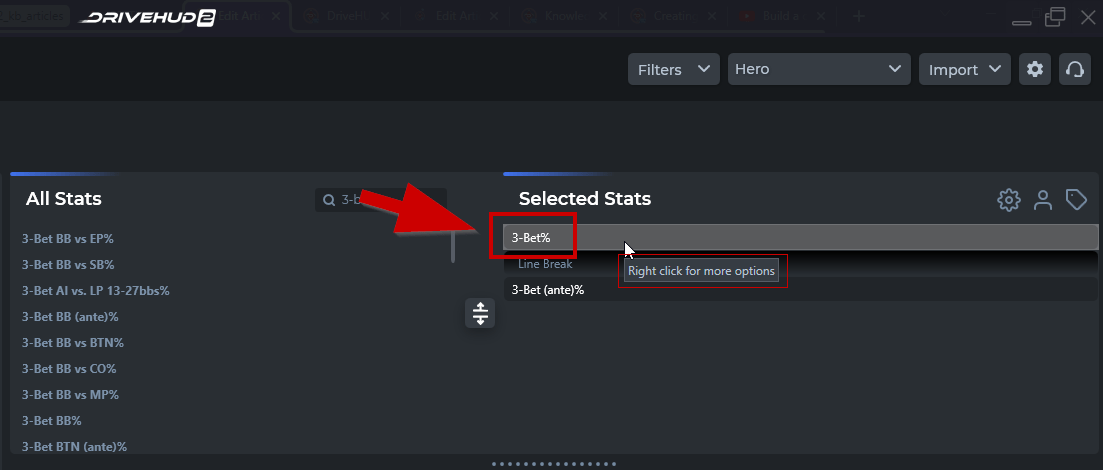Click the DriveHUD 2 logo
1103x470 pixels.
point(146,18)
